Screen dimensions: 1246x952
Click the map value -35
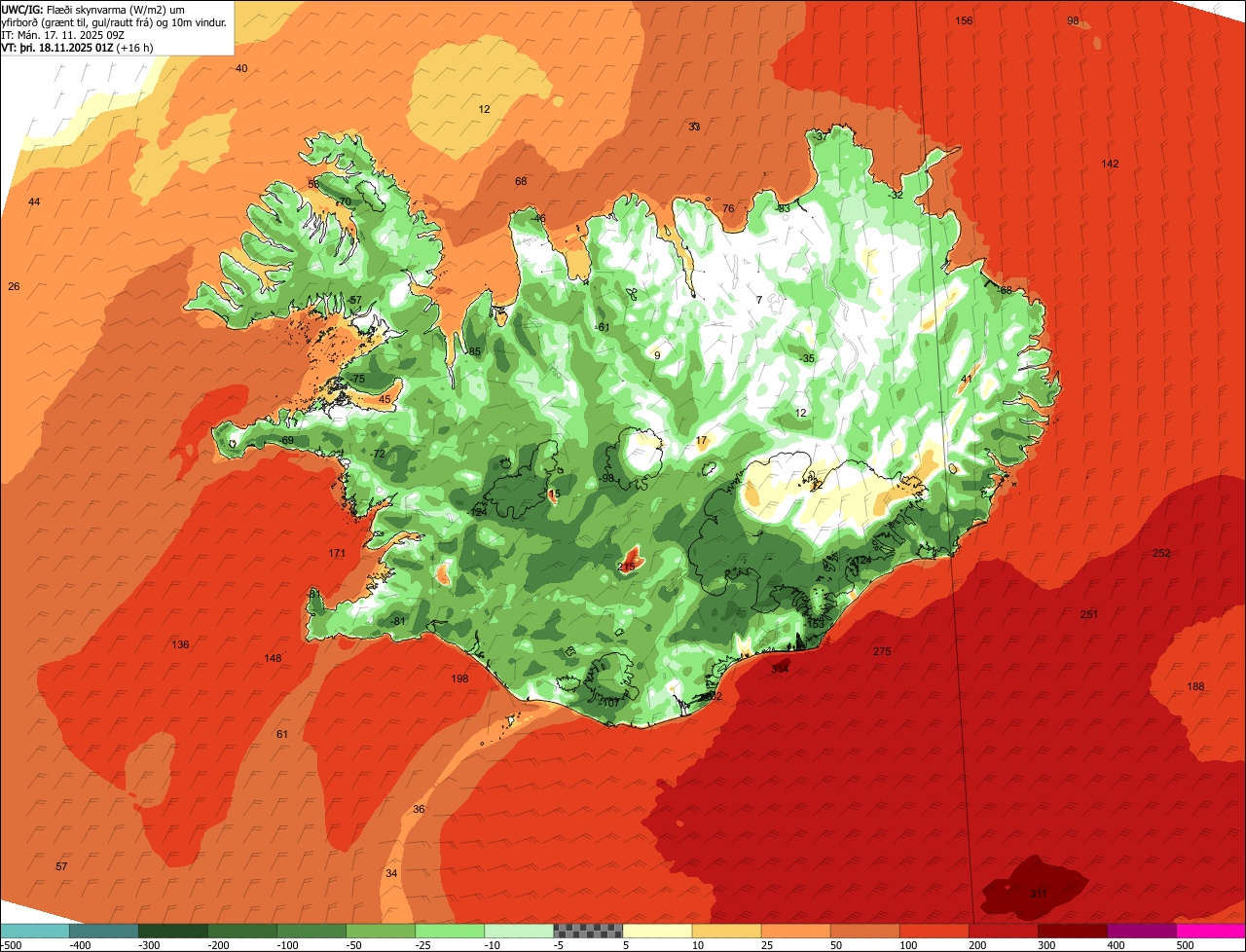807,358
